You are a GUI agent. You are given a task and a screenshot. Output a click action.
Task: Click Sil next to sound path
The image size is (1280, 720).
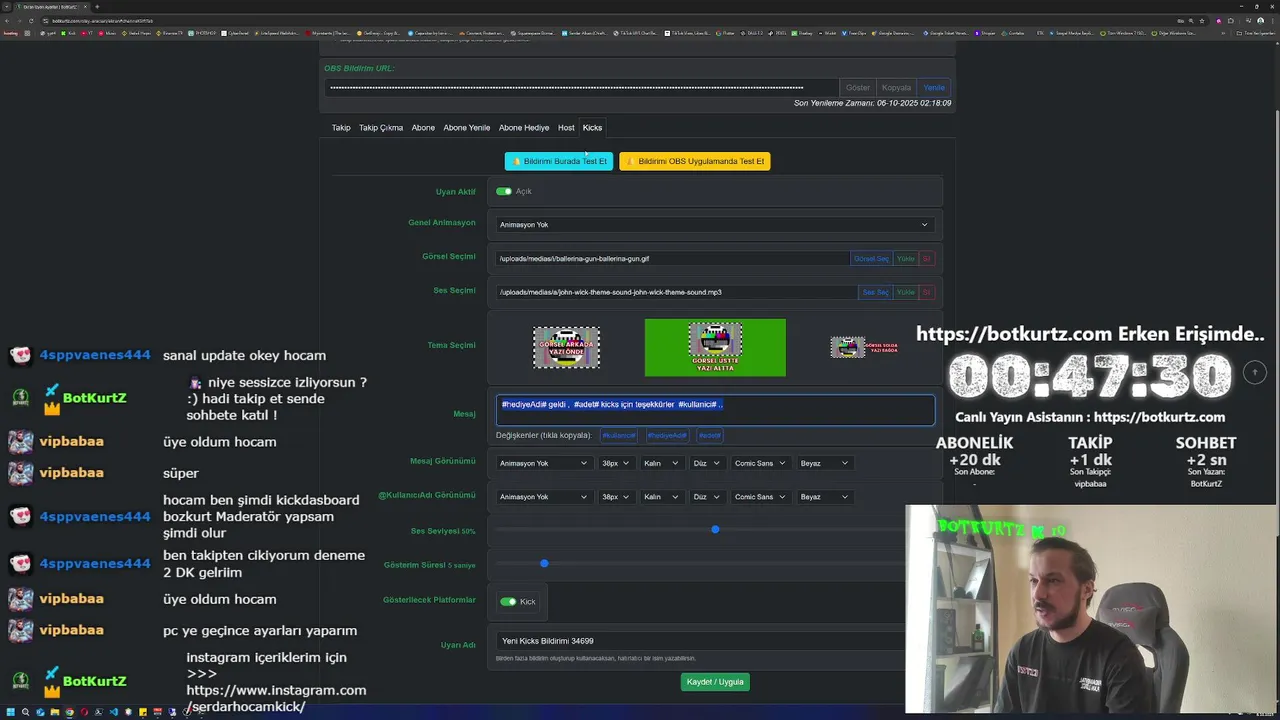(x=927, y=293)
